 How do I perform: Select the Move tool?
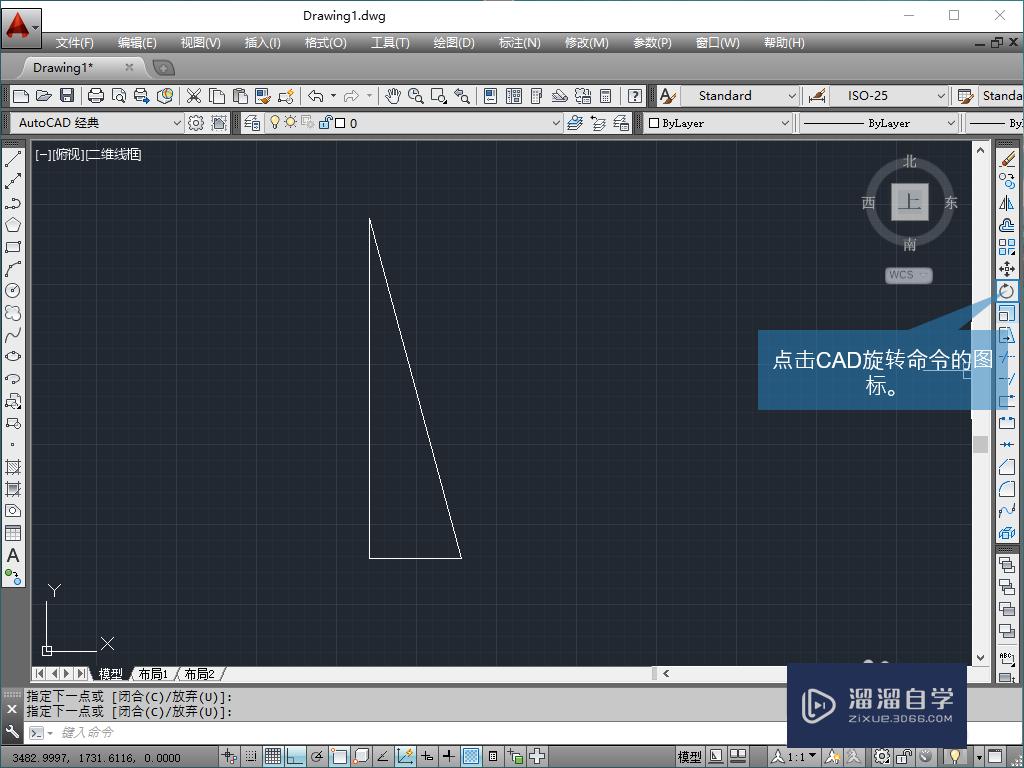point(1006,269)
